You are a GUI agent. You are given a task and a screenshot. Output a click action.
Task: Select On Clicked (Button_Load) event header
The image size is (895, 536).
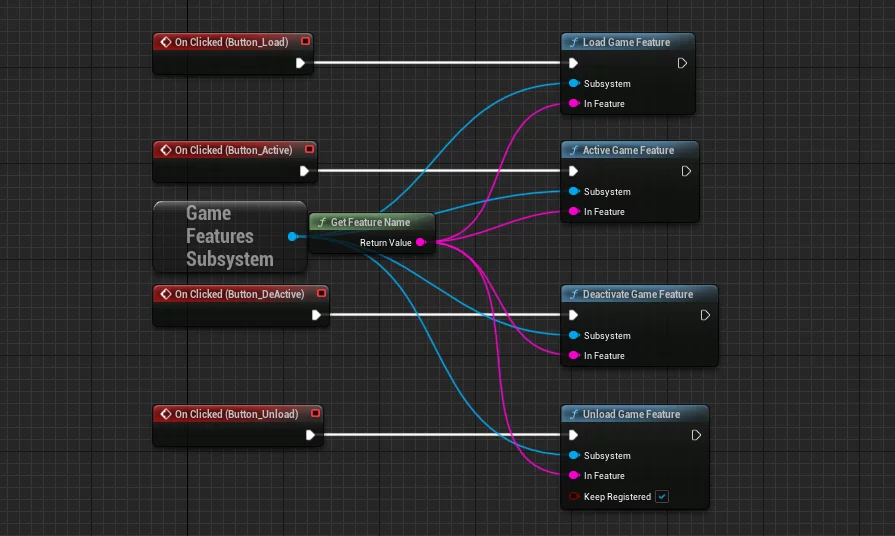(230, 42)
